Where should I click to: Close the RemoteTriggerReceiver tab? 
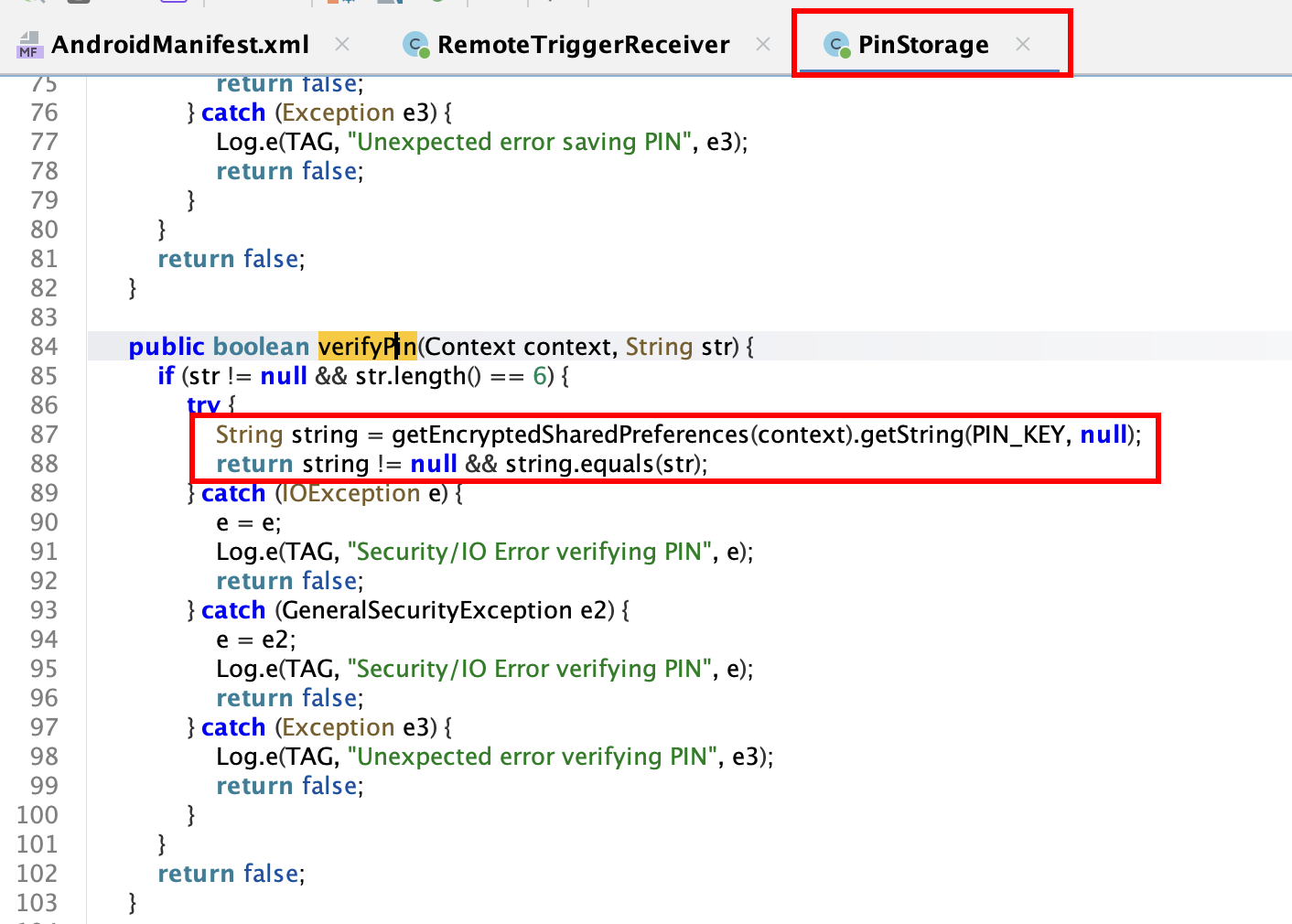coord(763,44)
